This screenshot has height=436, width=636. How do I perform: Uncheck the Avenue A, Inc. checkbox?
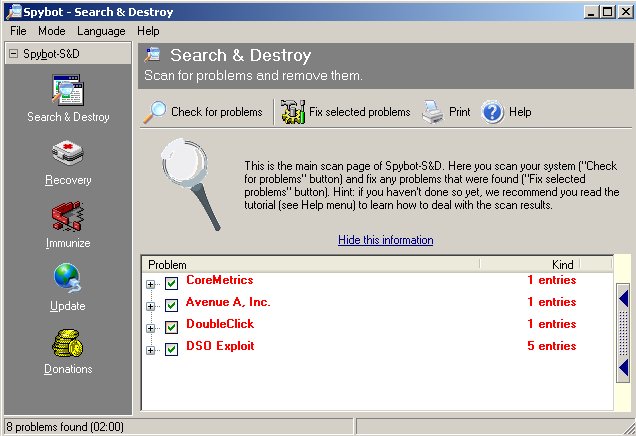click(x=172, y=305)
